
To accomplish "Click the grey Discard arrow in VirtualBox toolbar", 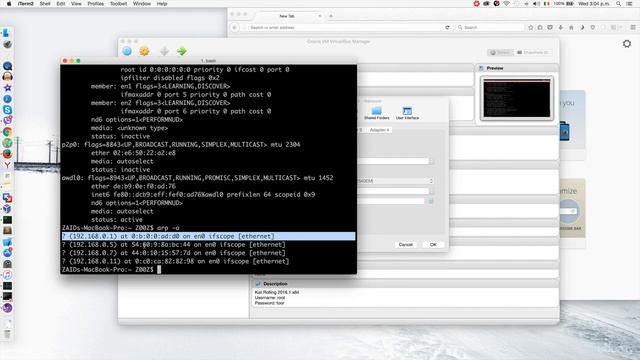I will point(164,51).
